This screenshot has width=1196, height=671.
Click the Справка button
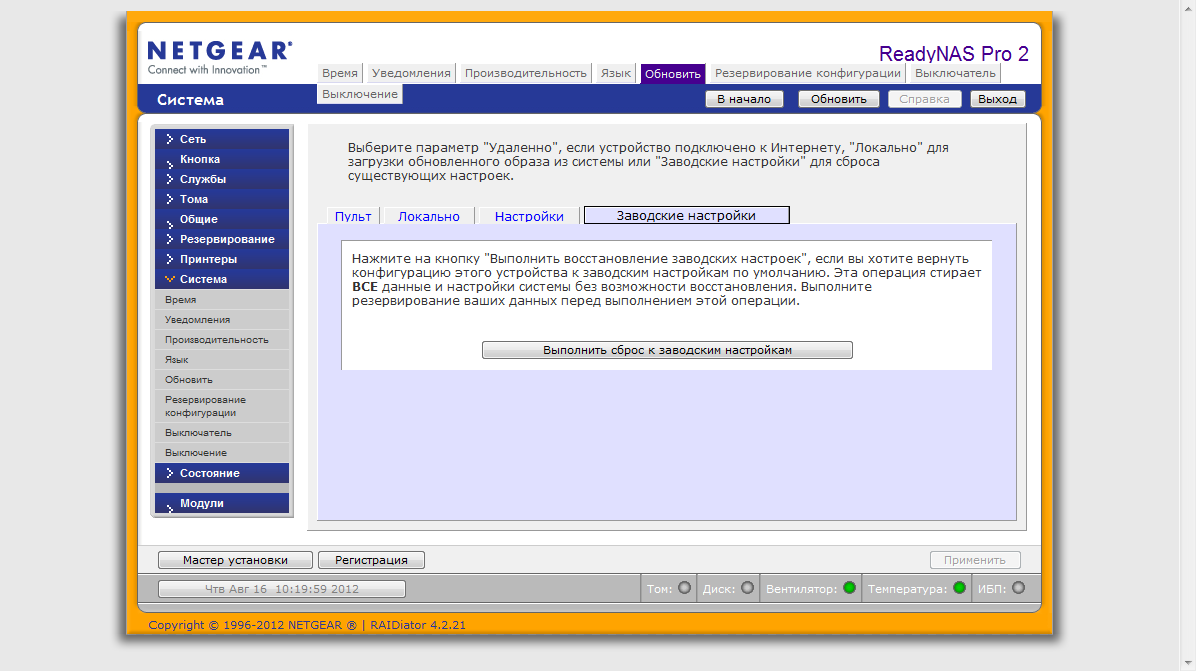point(924,99)
